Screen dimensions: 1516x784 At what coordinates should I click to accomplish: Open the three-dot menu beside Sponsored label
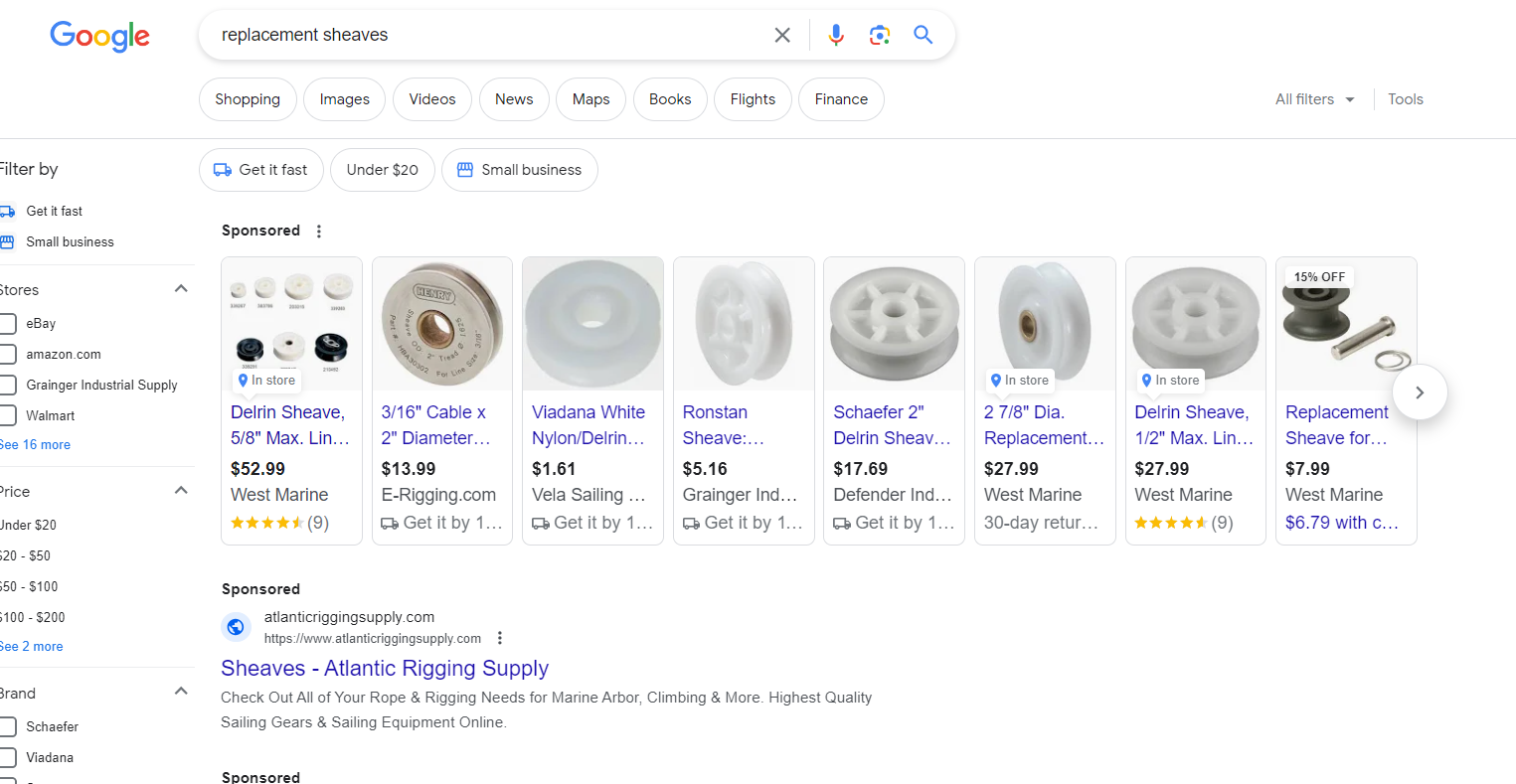coord(319,231)
